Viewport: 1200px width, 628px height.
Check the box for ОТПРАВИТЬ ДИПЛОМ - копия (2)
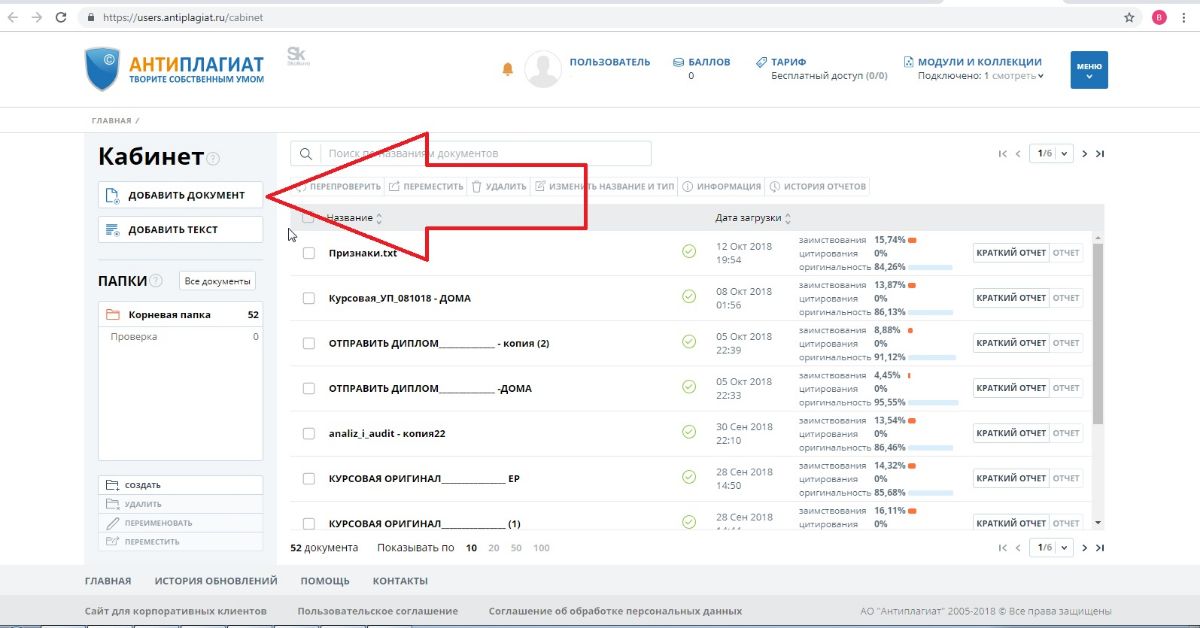click(309, 343)
